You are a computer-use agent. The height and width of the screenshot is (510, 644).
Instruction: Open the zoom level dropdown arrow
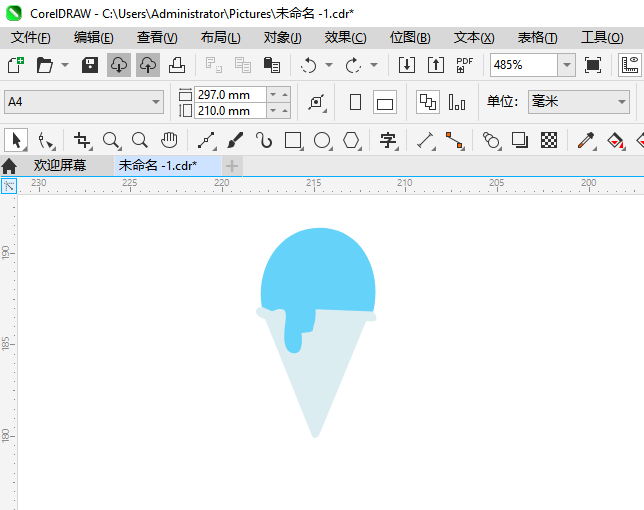coord(567,65)
